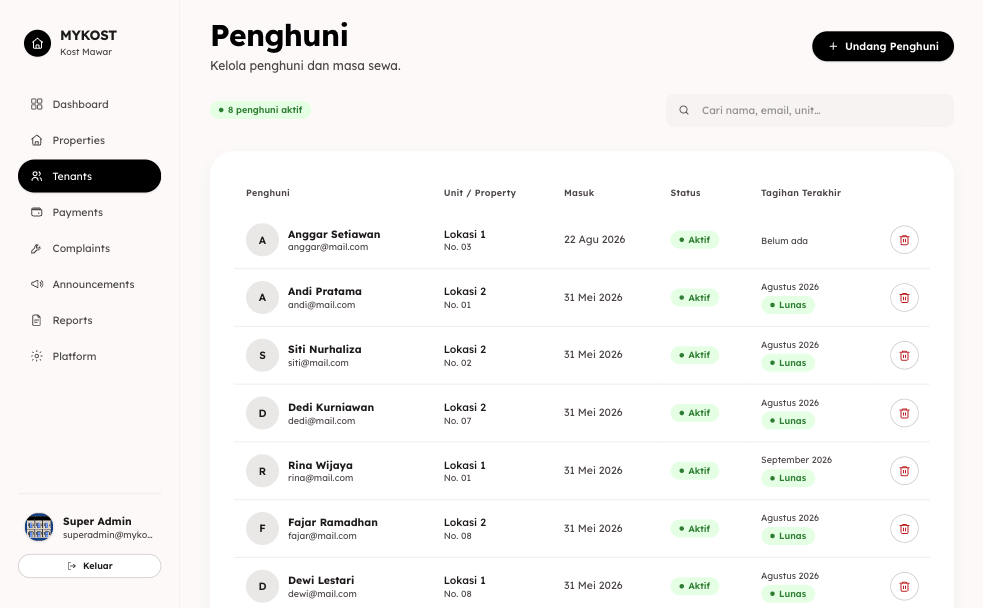Open the Dashboard menu item
This screenshot has height=608, width=983.
tap(89, 104)
